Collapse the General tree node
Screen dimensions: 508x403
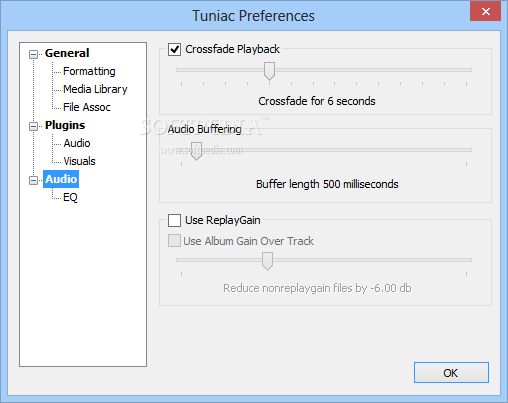[x=33, y=54]
